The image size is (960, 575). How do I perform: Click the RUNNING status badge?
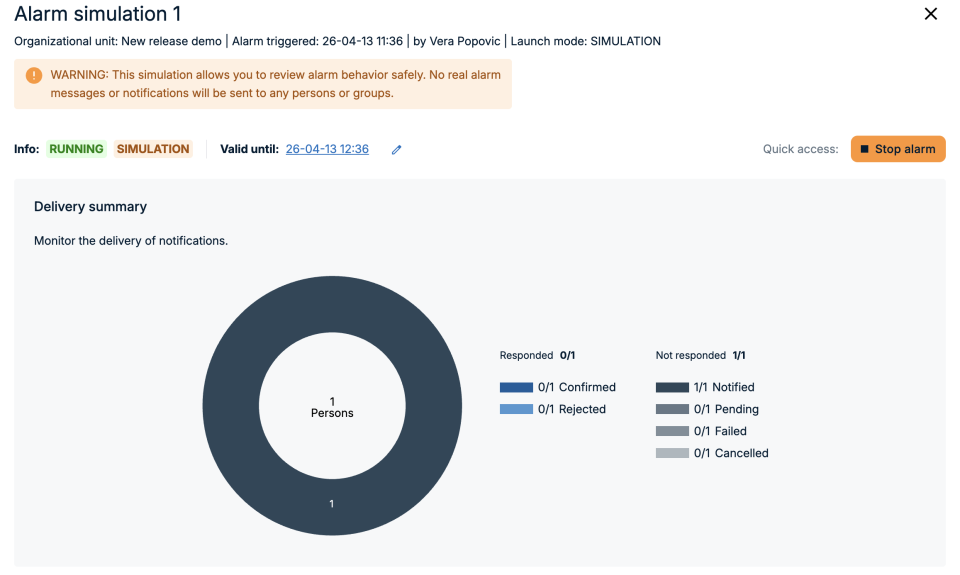click(77, 149)
